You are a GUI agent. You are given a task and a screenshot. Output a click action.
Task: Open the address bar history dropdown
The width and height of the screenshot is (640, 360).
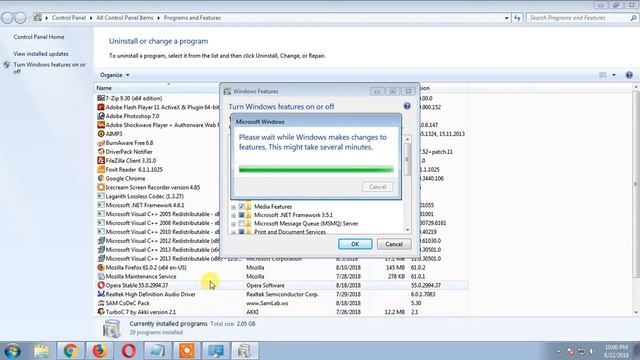(x=507, y=18)
